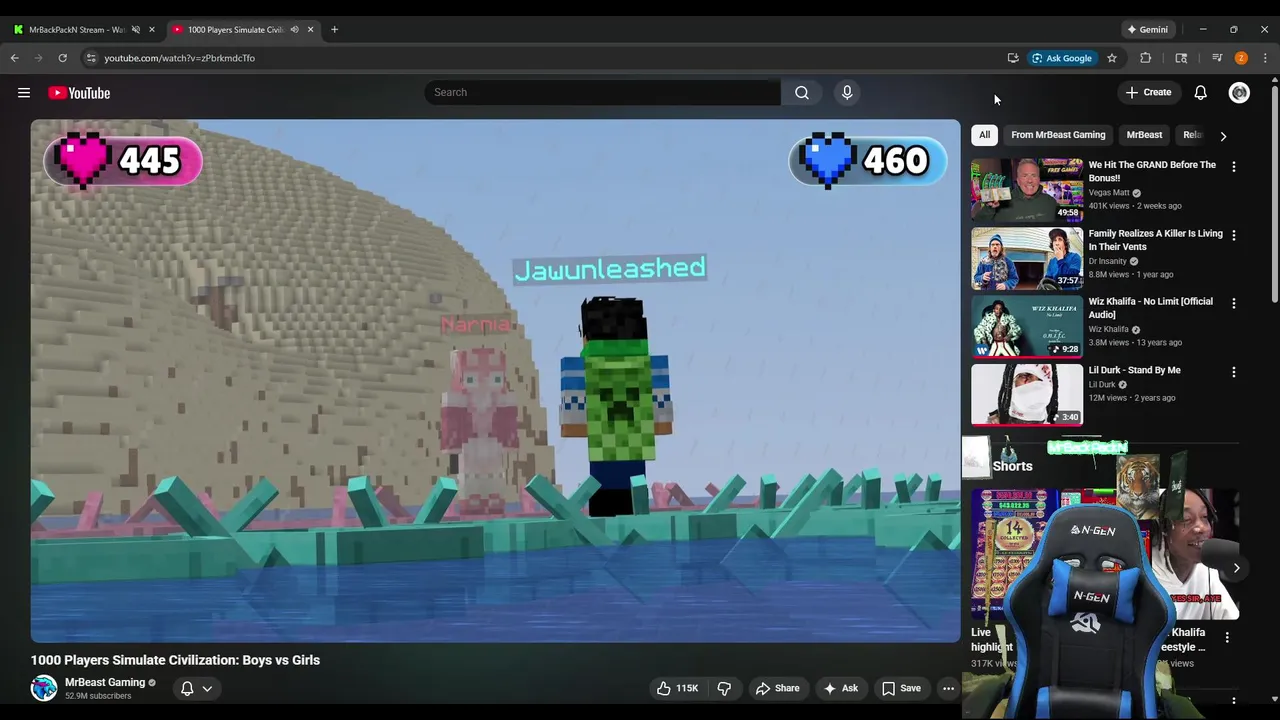Click the browser address bar URL
This screenshot has width=1280, height=720.
tap(179, 58)
